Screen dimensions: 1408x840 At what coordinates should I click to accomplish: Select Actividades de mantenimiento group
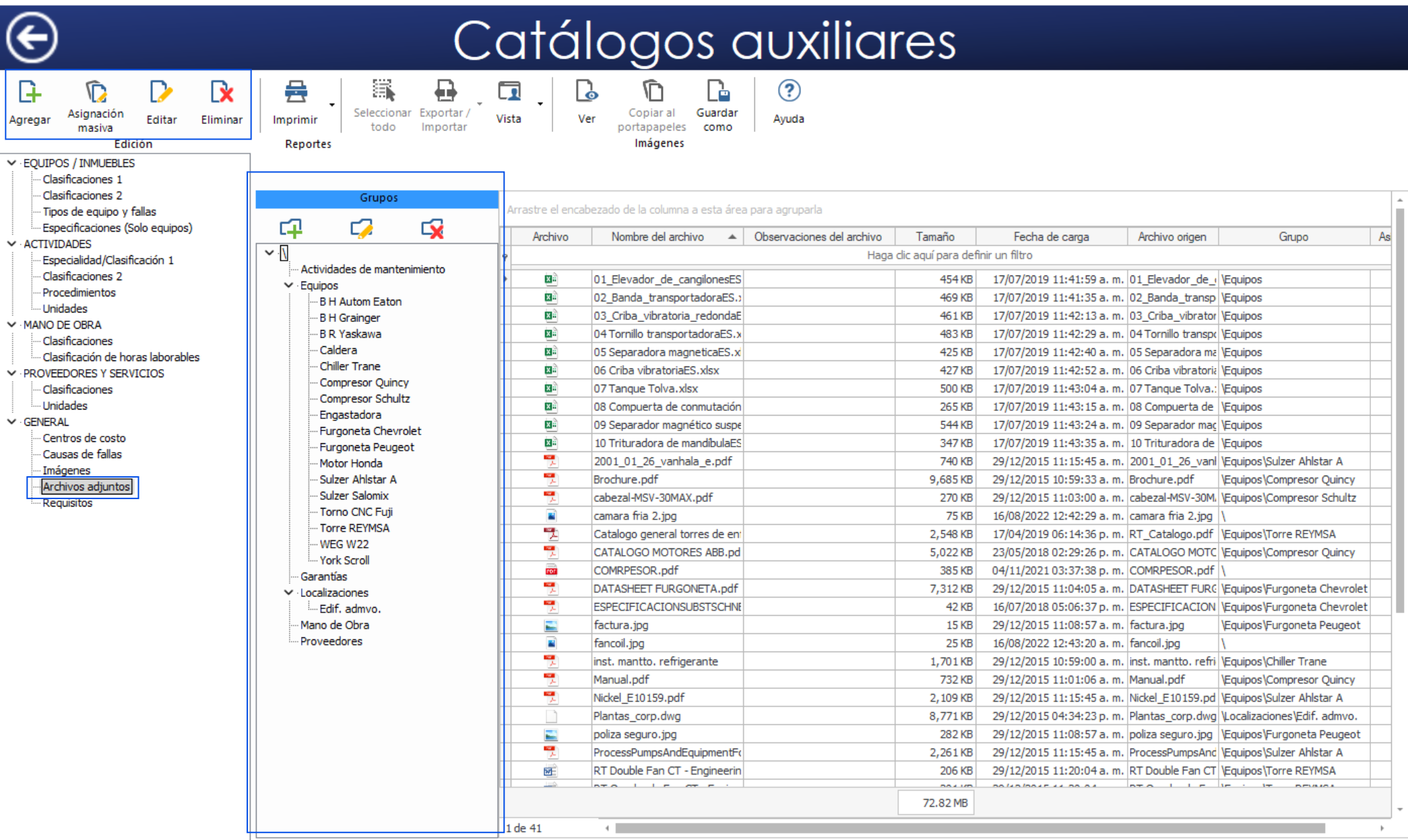373,269
